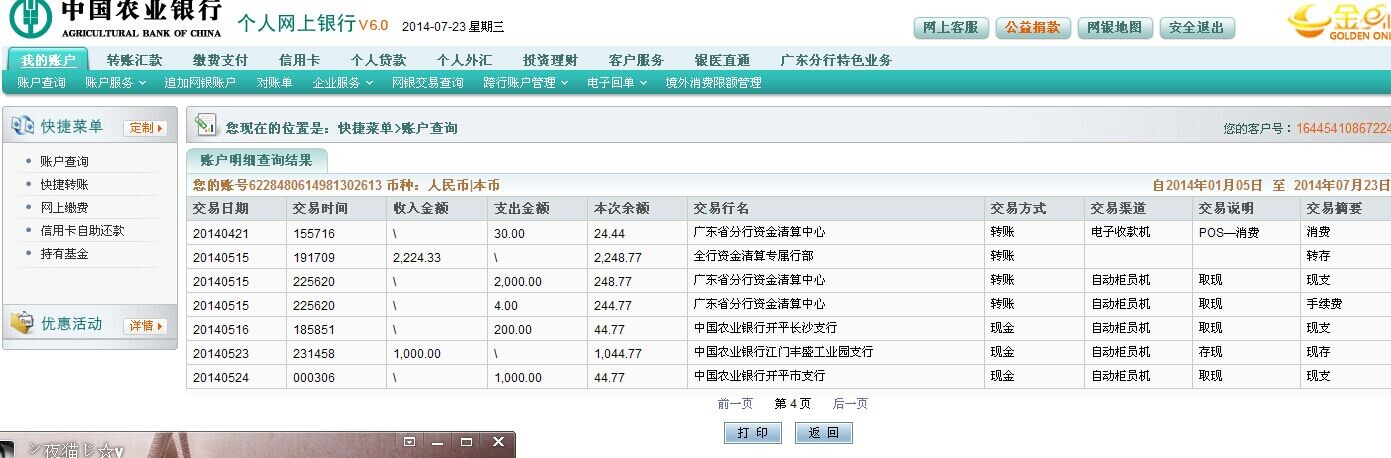
Task: Open the 跨行账户管理 dropdown
Action: point(524,83)
